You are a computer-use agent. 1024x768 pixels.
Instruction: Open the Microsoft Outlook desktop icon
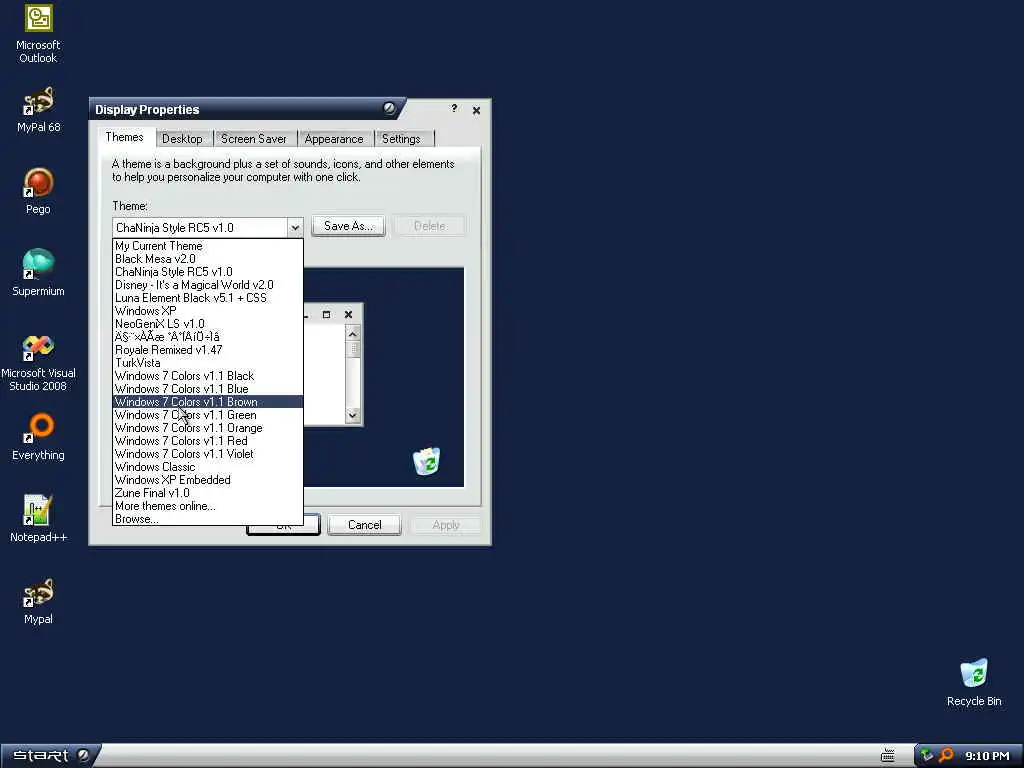point(38,34)
